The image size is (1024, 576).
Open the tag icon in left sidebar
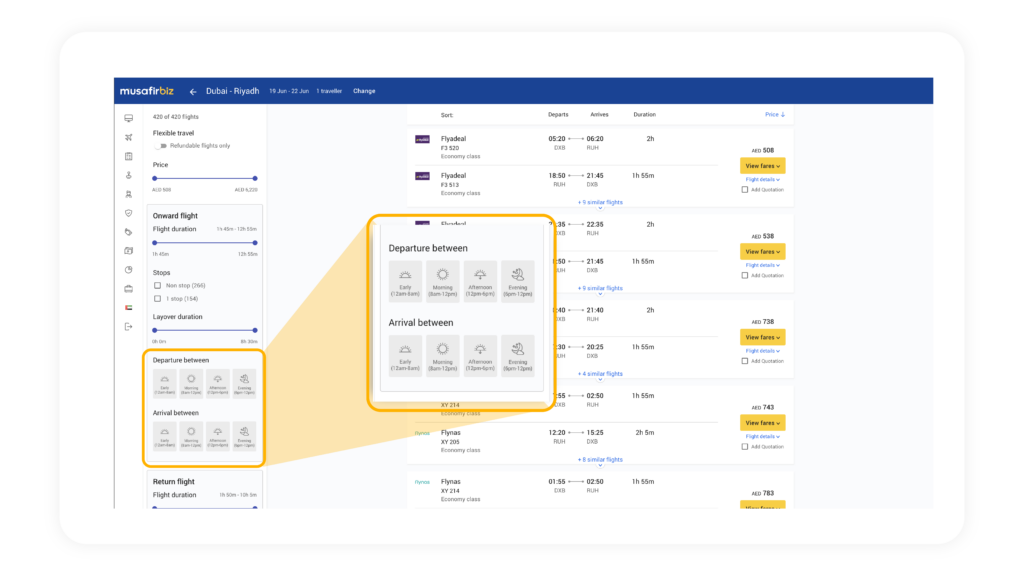point(129,232)
